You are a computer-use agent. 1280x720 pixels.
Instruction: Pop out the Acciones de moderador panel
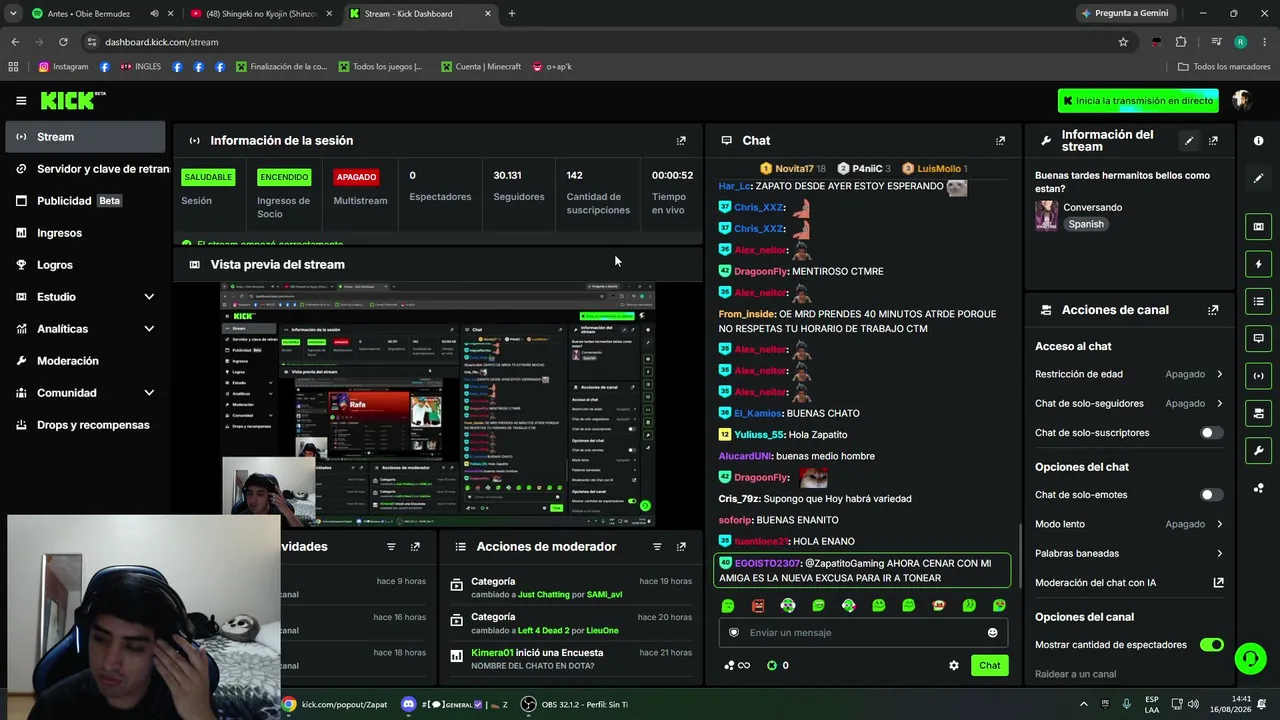click(681, 547)
